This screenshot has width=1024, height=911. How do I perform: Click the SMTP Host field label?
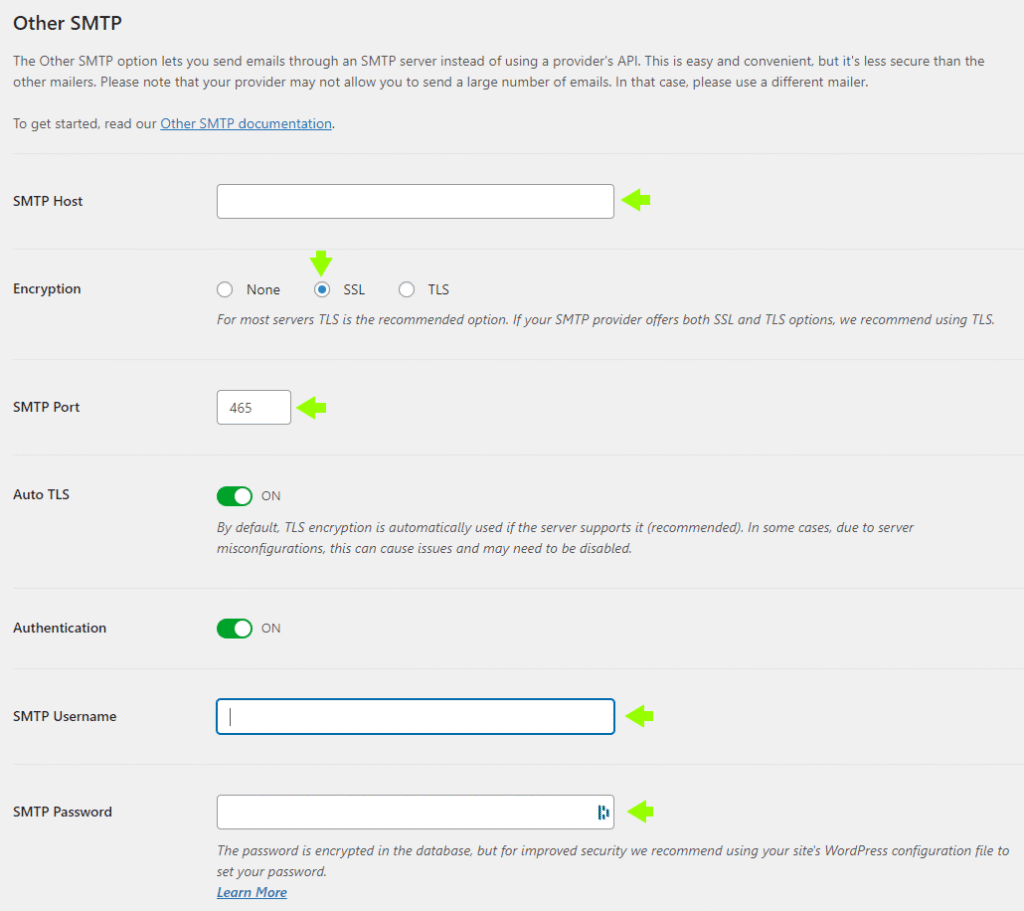tap(48, 201)
